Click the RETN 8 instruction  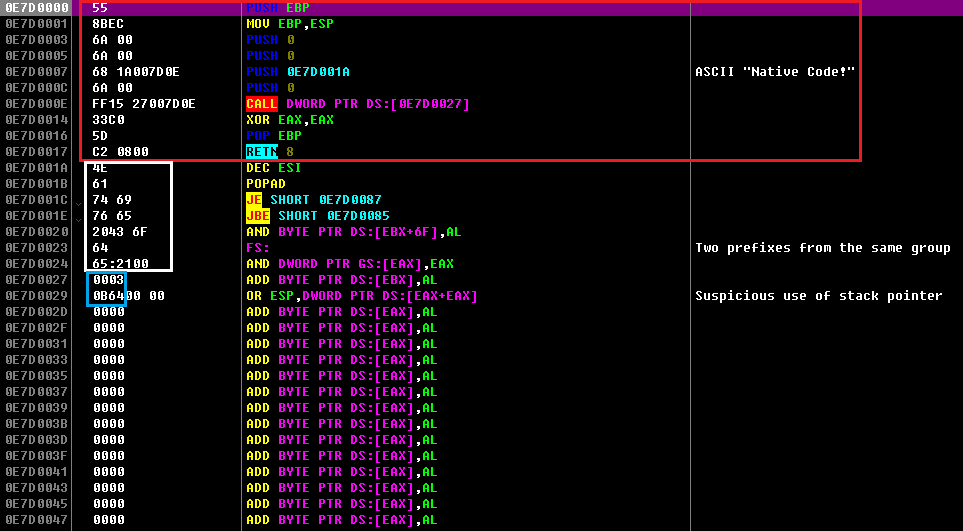270,152
